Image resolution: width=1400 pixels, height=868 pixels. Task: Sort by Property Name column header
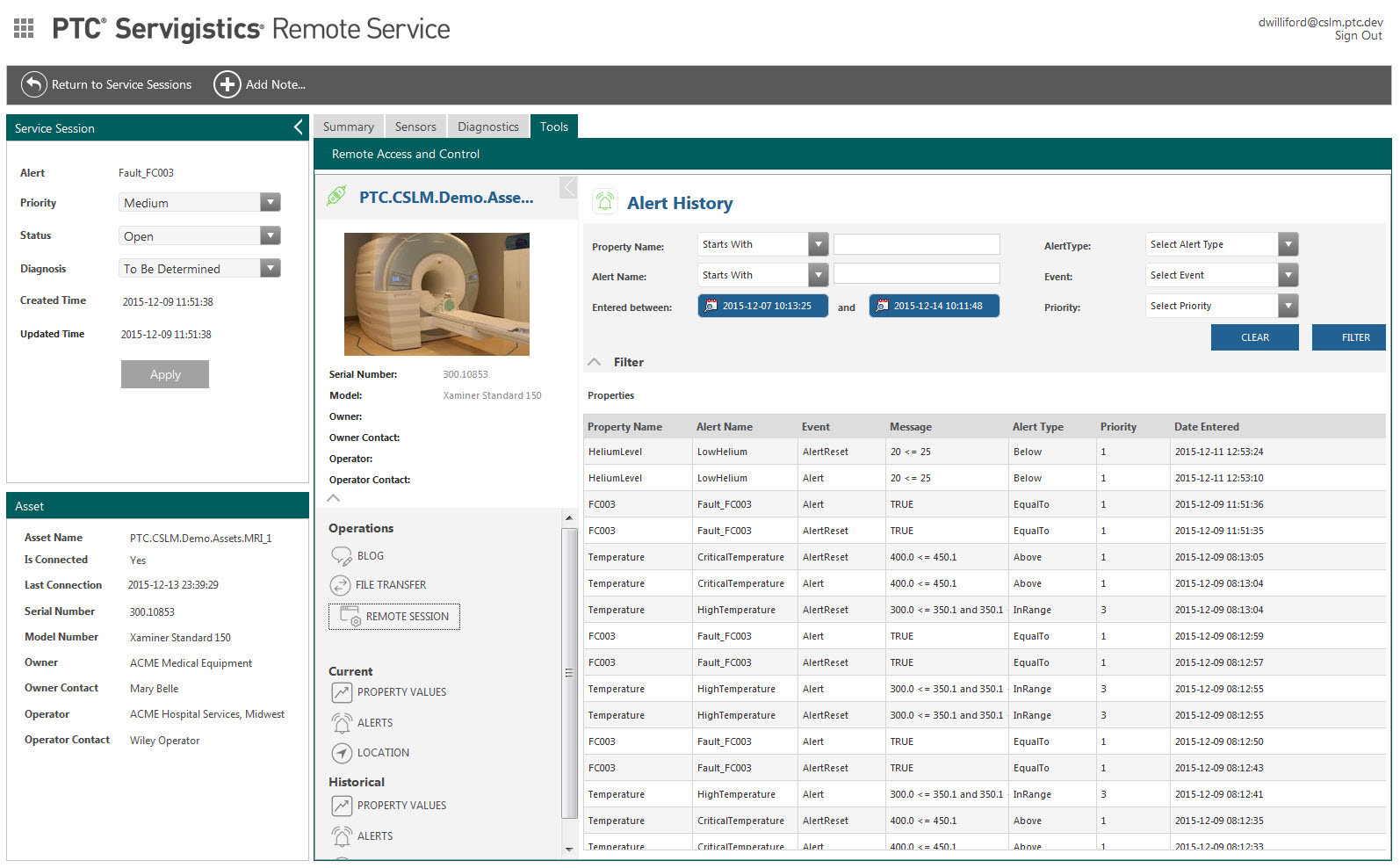624,427
